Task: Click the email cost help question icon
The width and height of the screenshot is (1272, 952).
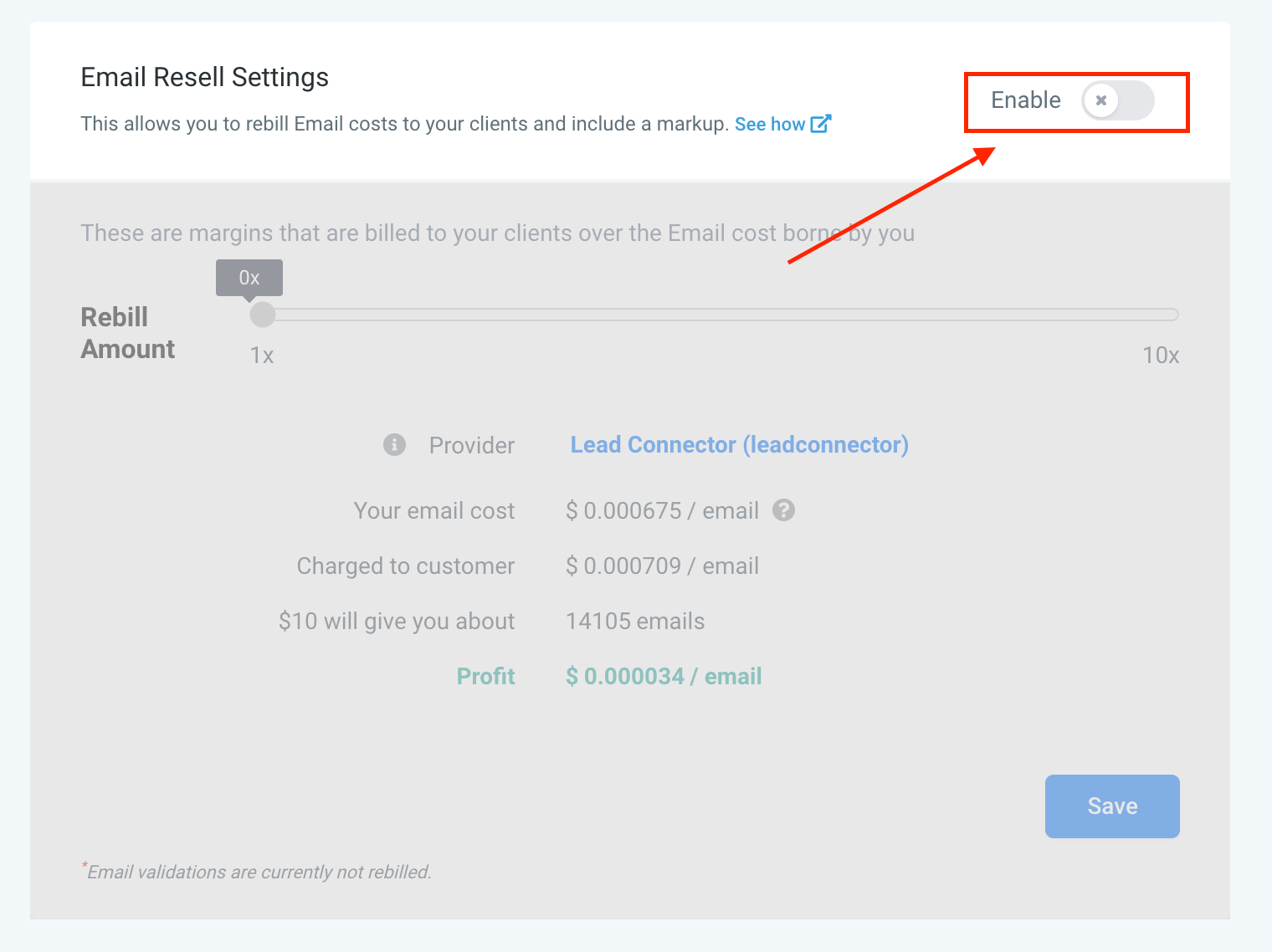Action: coord(783,509)
